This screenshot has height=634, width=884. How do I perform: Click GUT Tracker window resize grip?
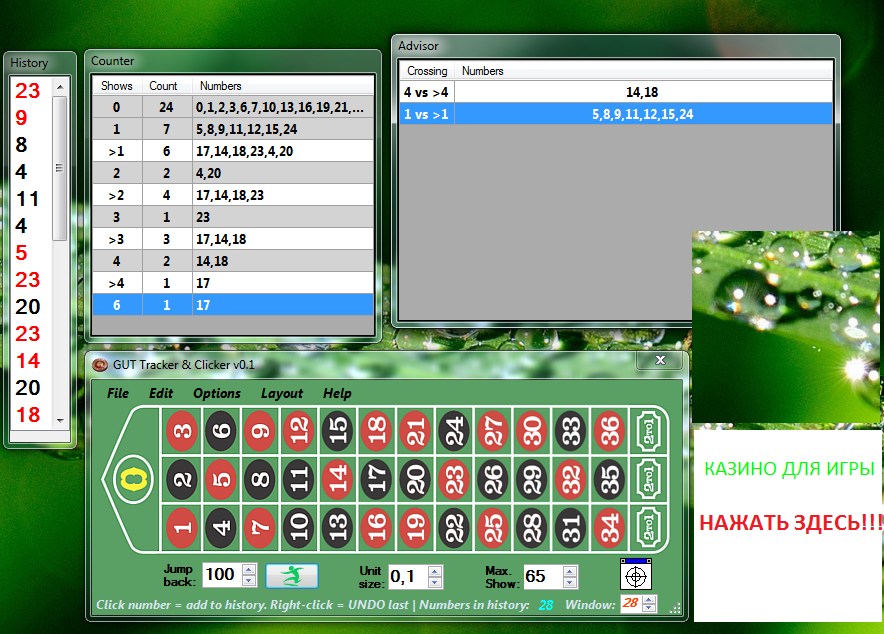tap(675, 608)
